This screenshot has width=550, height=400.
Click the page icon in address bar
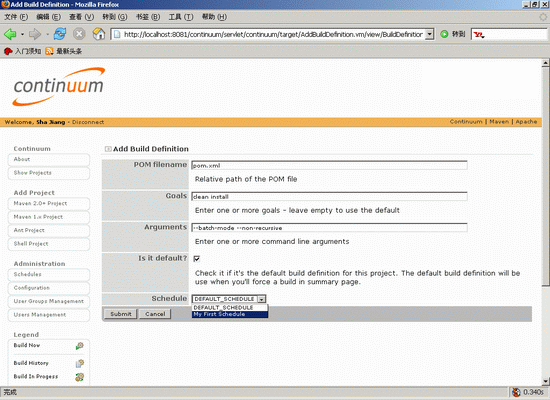click(117, 34)
